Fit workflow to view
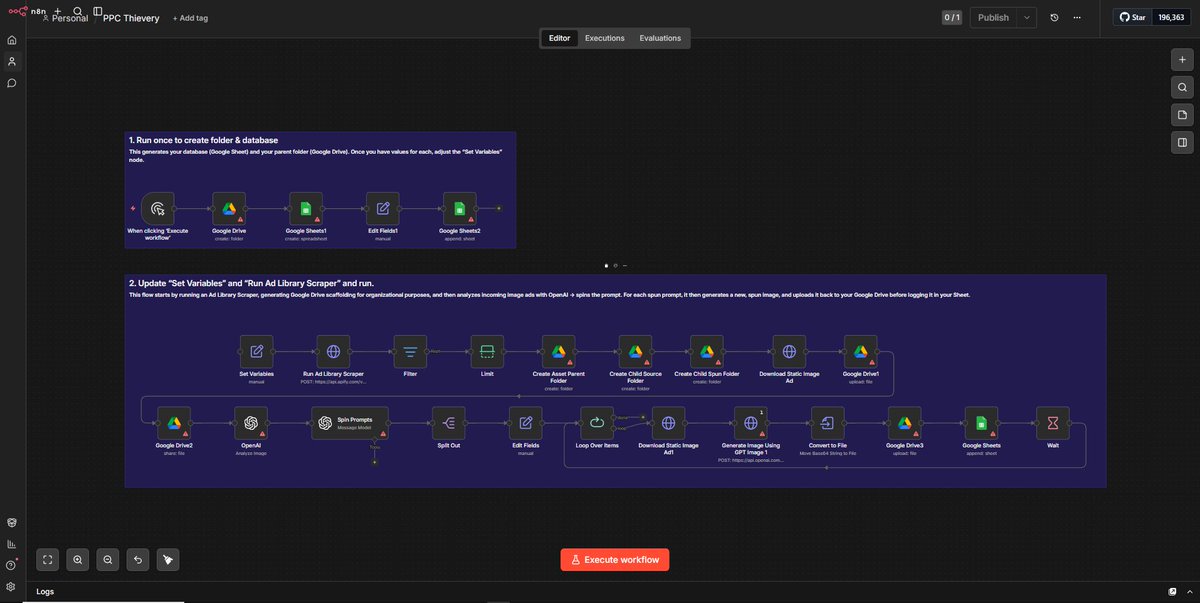Screen dimensions: 1200x603 (x=48, y=560)
